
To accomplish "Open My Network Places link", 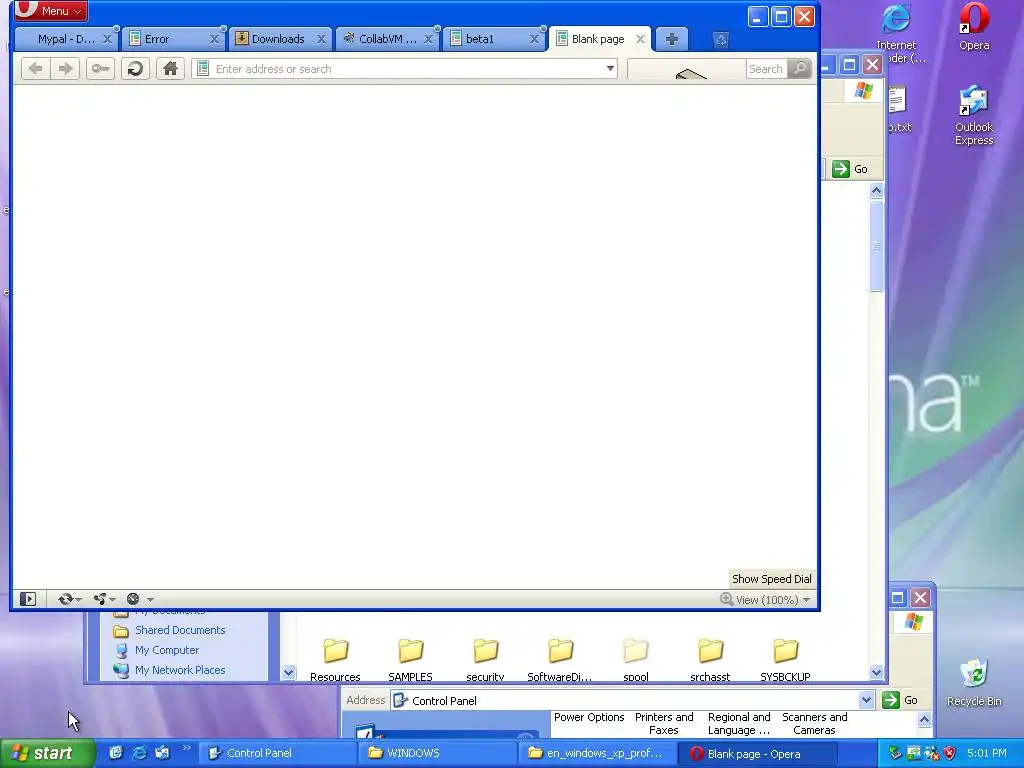I will (x=180, y=670).
